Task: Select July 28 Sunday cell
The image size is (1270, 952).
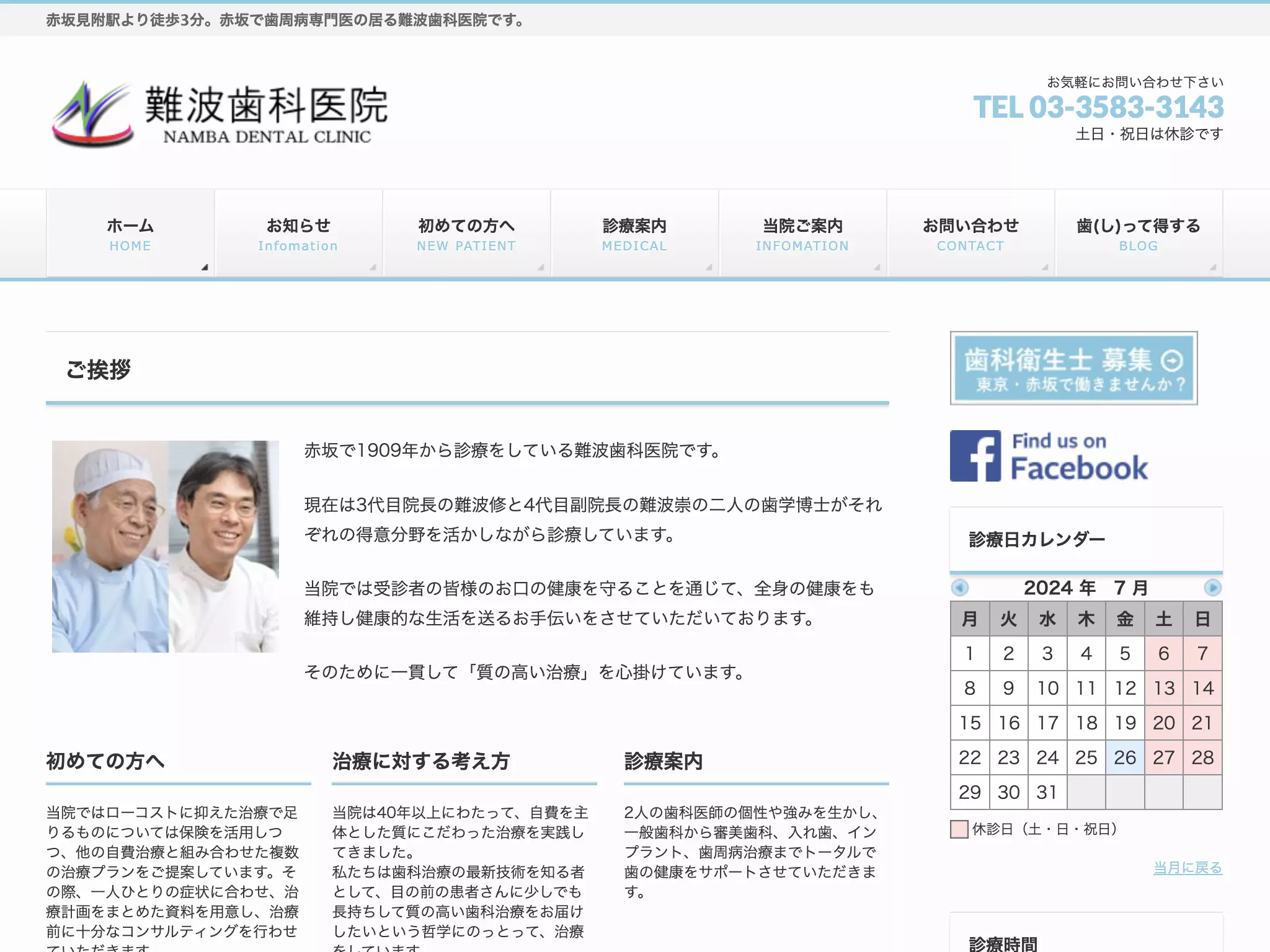Action: pos(1202,757)
